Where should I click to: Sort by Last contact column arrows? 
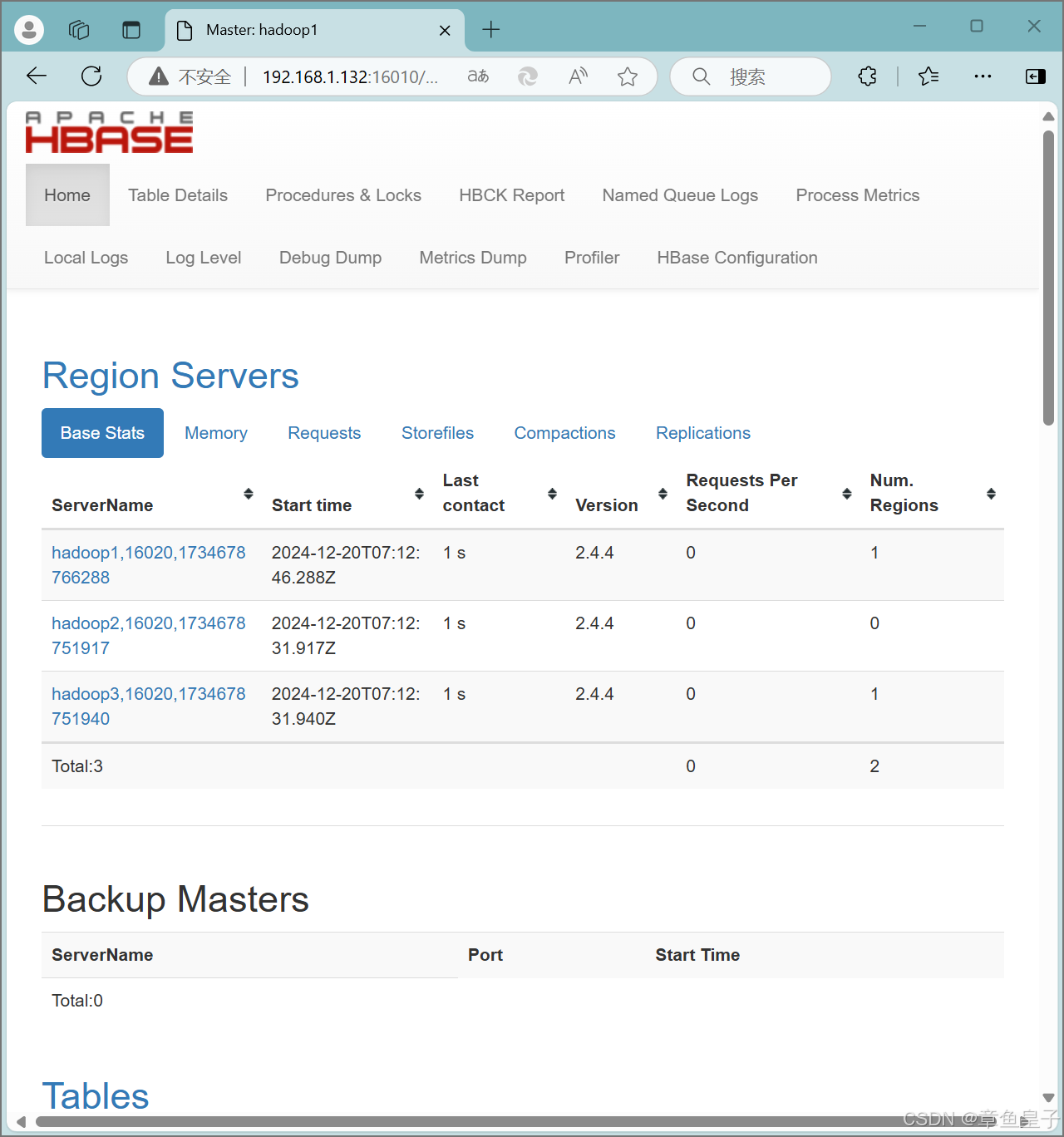(x=552, y=494)
